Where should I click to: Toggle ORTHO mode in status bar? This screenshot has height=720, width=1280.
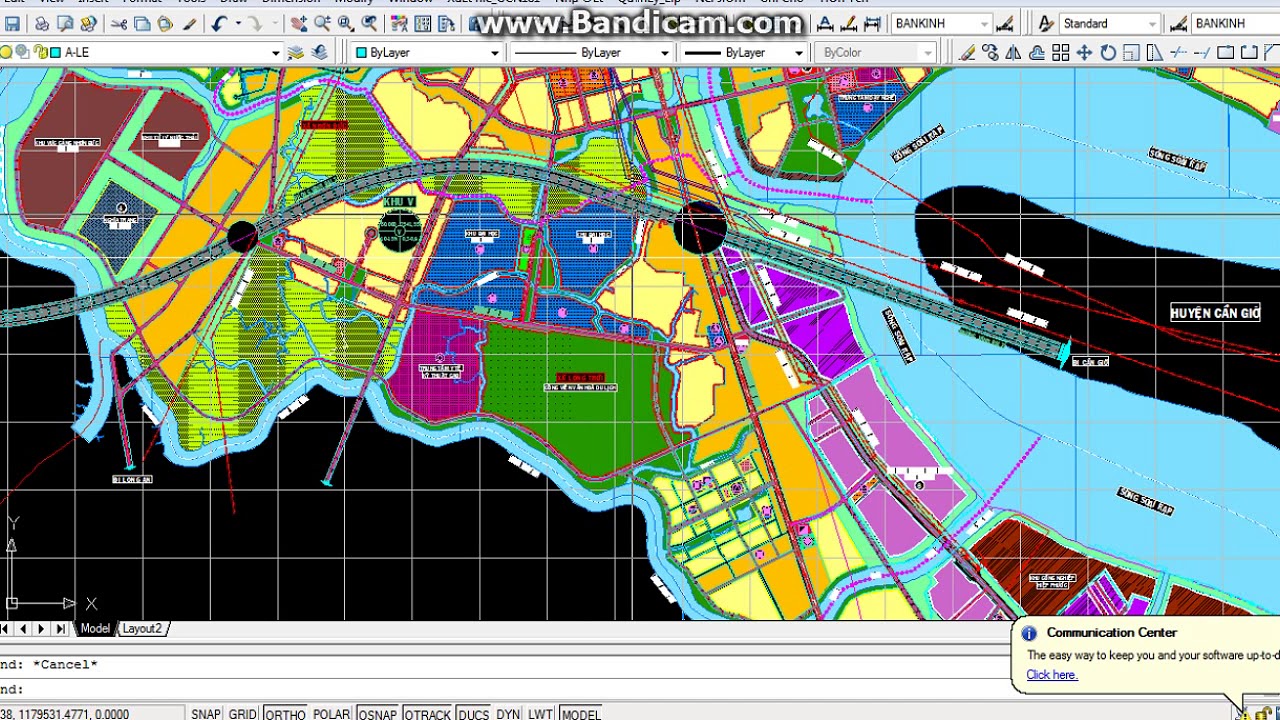click(x=285, y=713)
